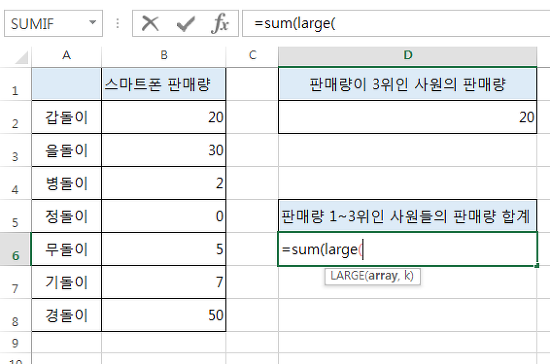Select cell B3 with value 30
The width and height of the screenshot is (550, 364).
[x=163, y=150]
